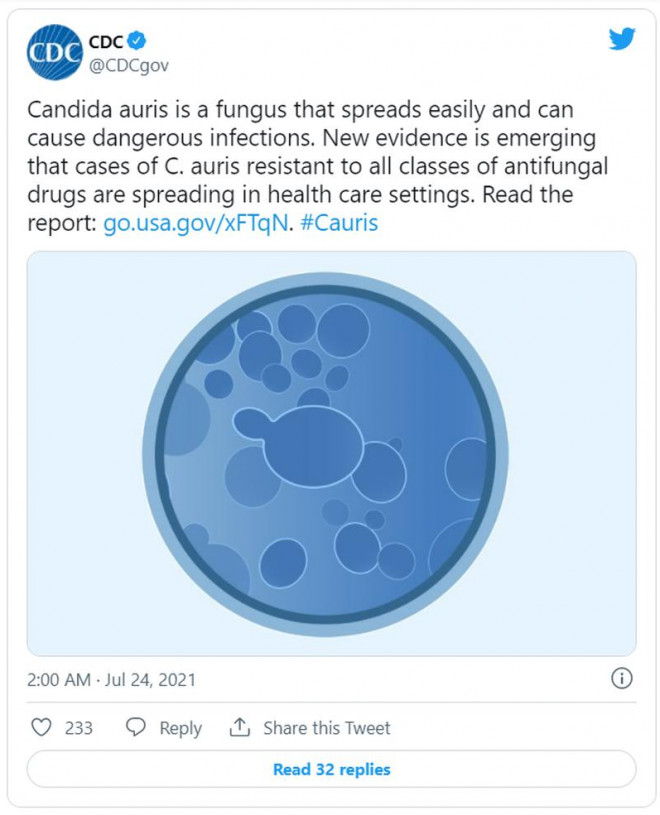Viewport: 660px width, 815px height.
Task: Click the CDC profile avatar logo
Action: pyautogui.click(x=55, y=53)
